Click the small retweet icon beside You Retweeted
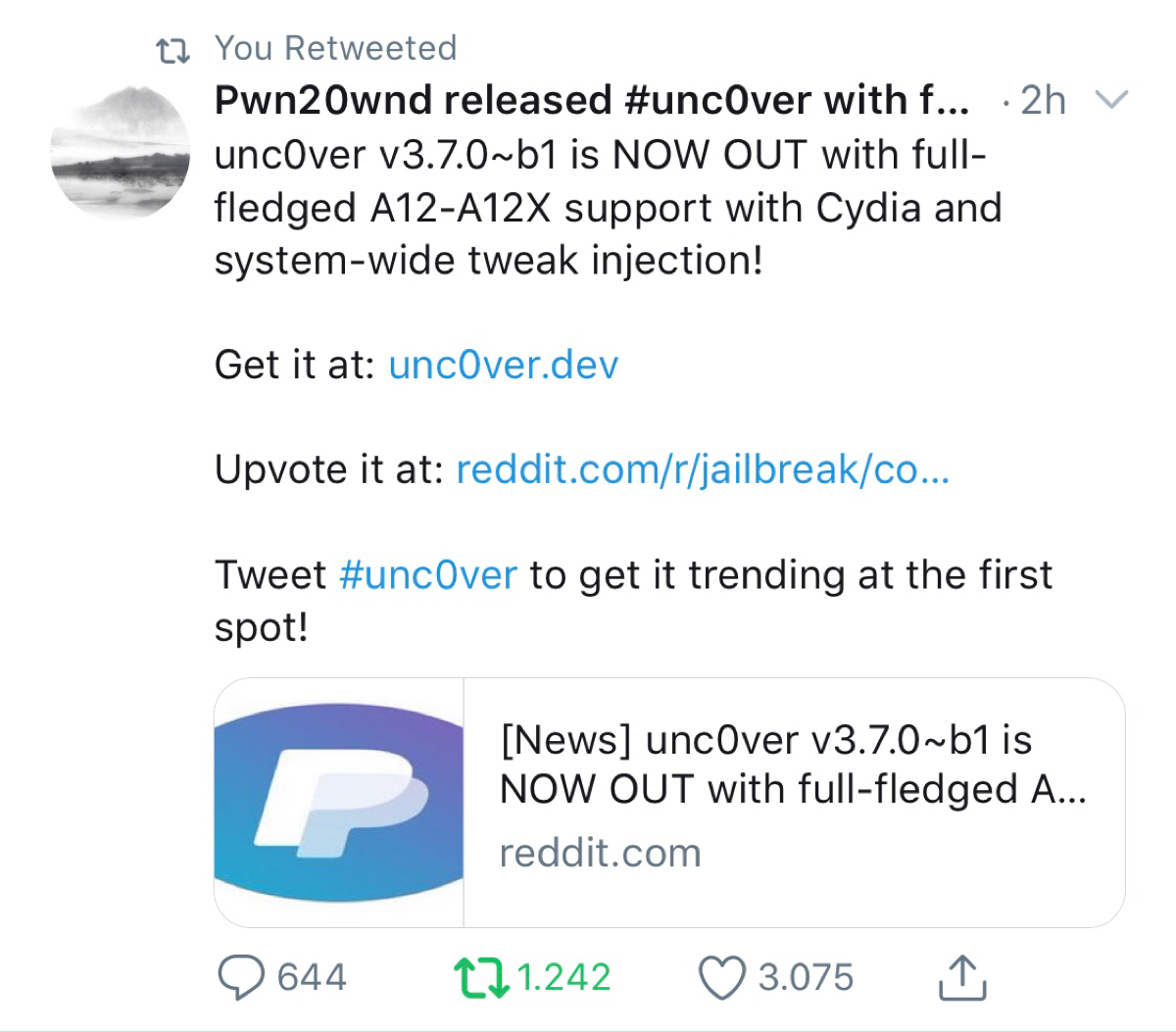This screenshot has height=1032, width=1176. pos(173,50)
